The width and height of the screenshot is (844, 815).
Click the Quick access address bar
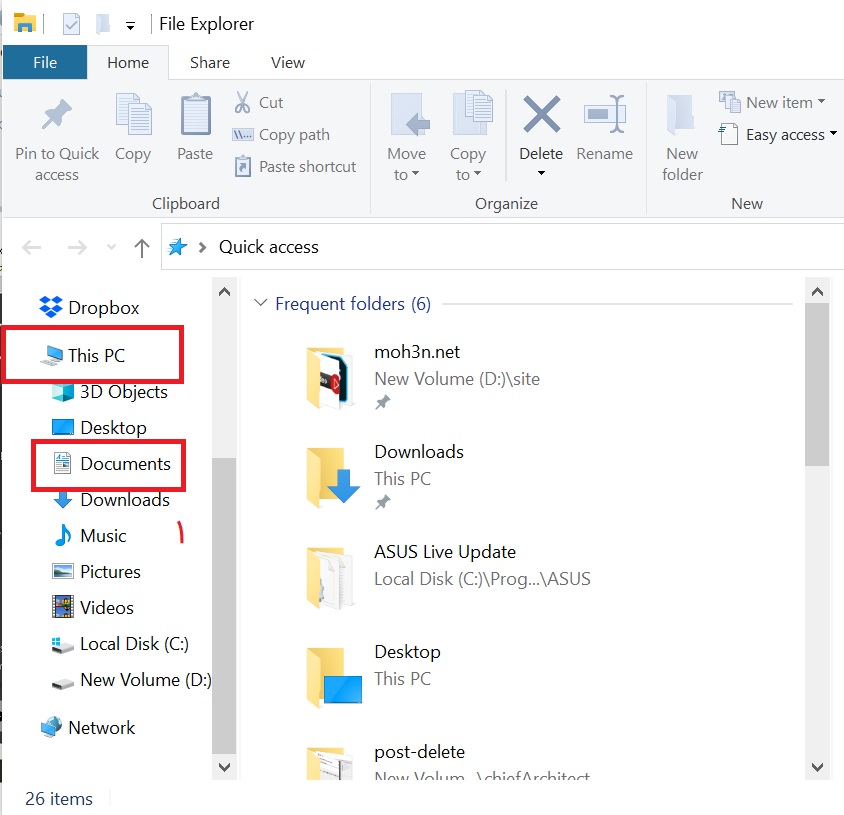coord(500,247)
